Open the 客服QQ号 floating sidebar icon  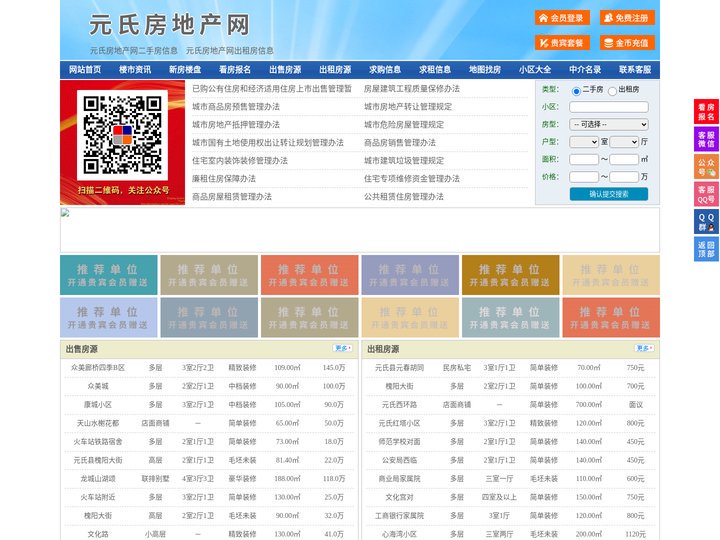[706, 194]
